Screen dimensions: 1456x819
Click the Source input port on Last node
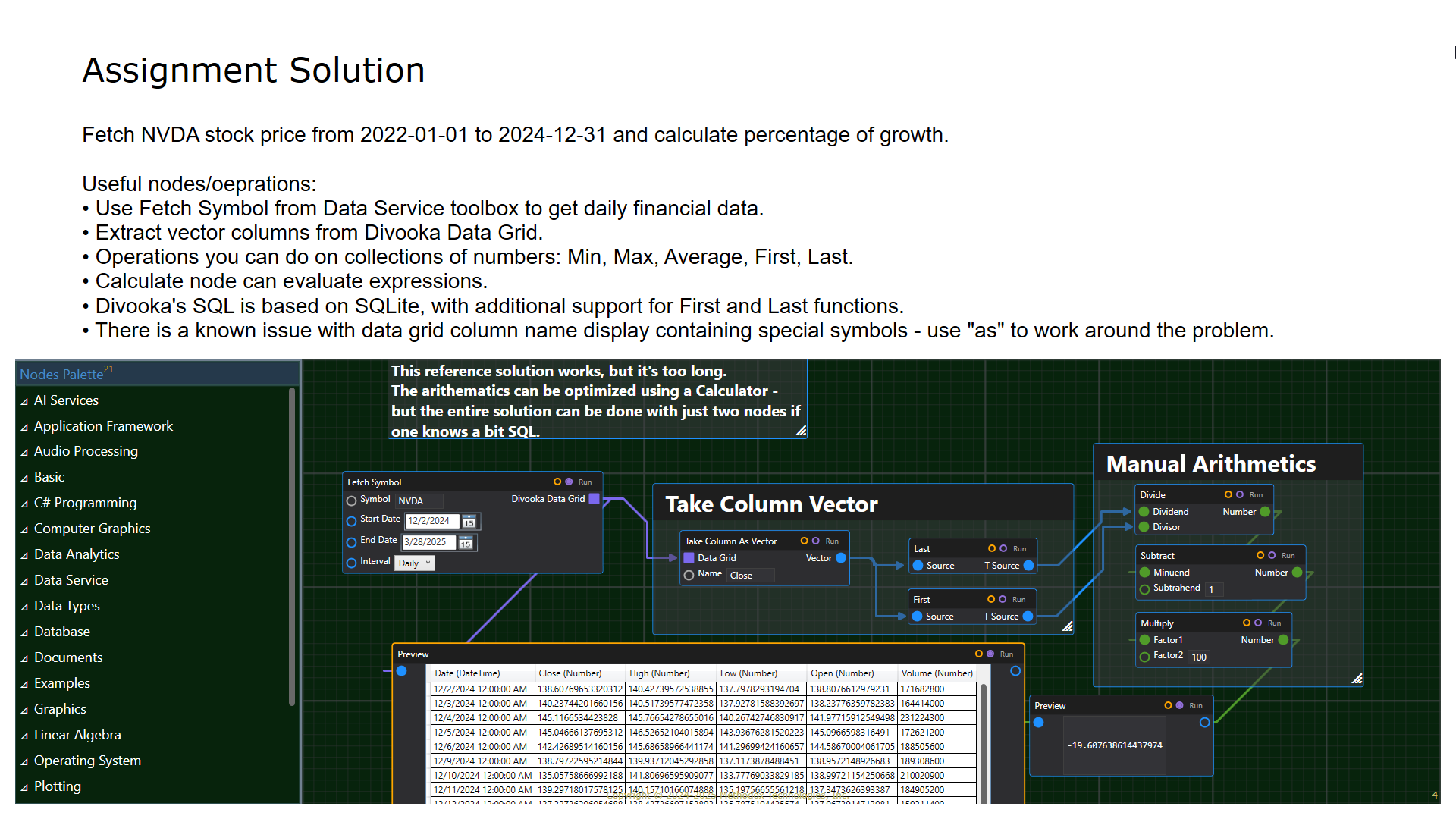pos(918,566)
